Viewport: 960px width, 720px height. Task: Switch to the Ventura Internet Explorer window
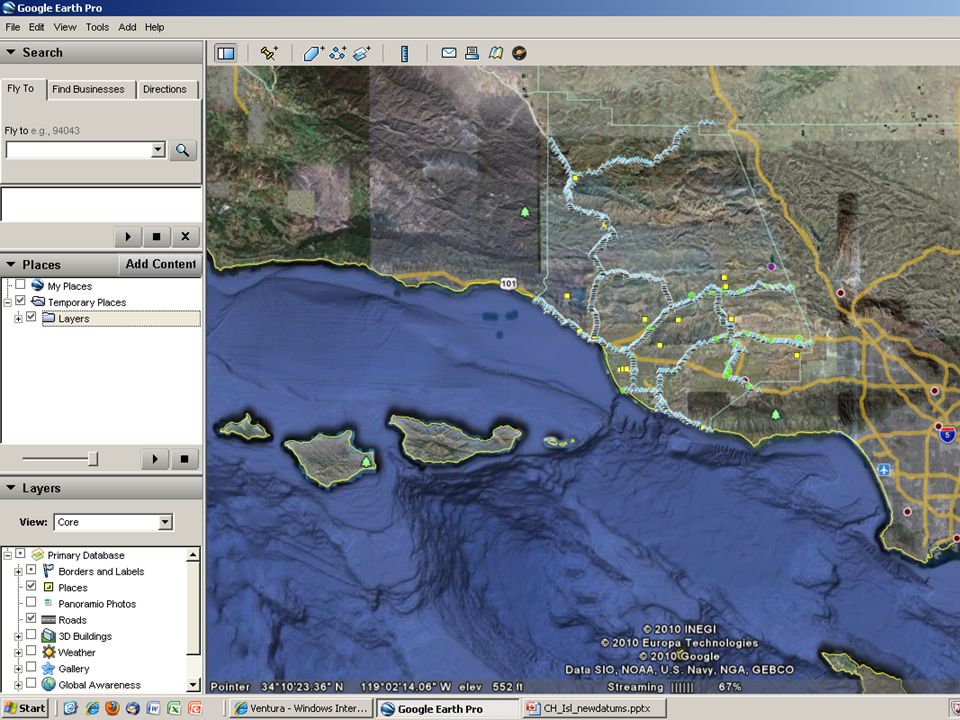coord(302,708)
